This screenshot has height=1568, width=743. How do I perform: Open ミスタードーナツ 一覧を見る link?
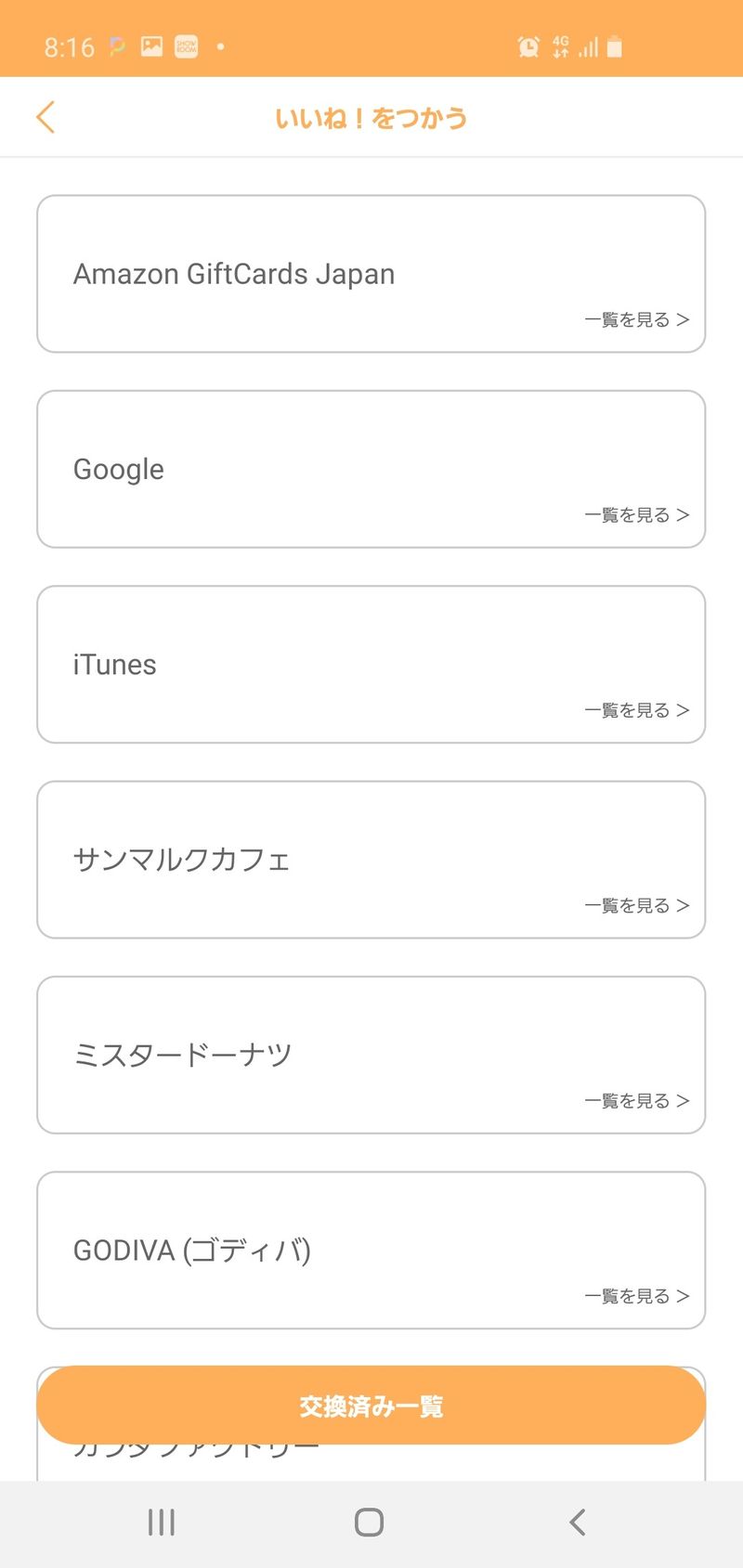pos(636,1101)
